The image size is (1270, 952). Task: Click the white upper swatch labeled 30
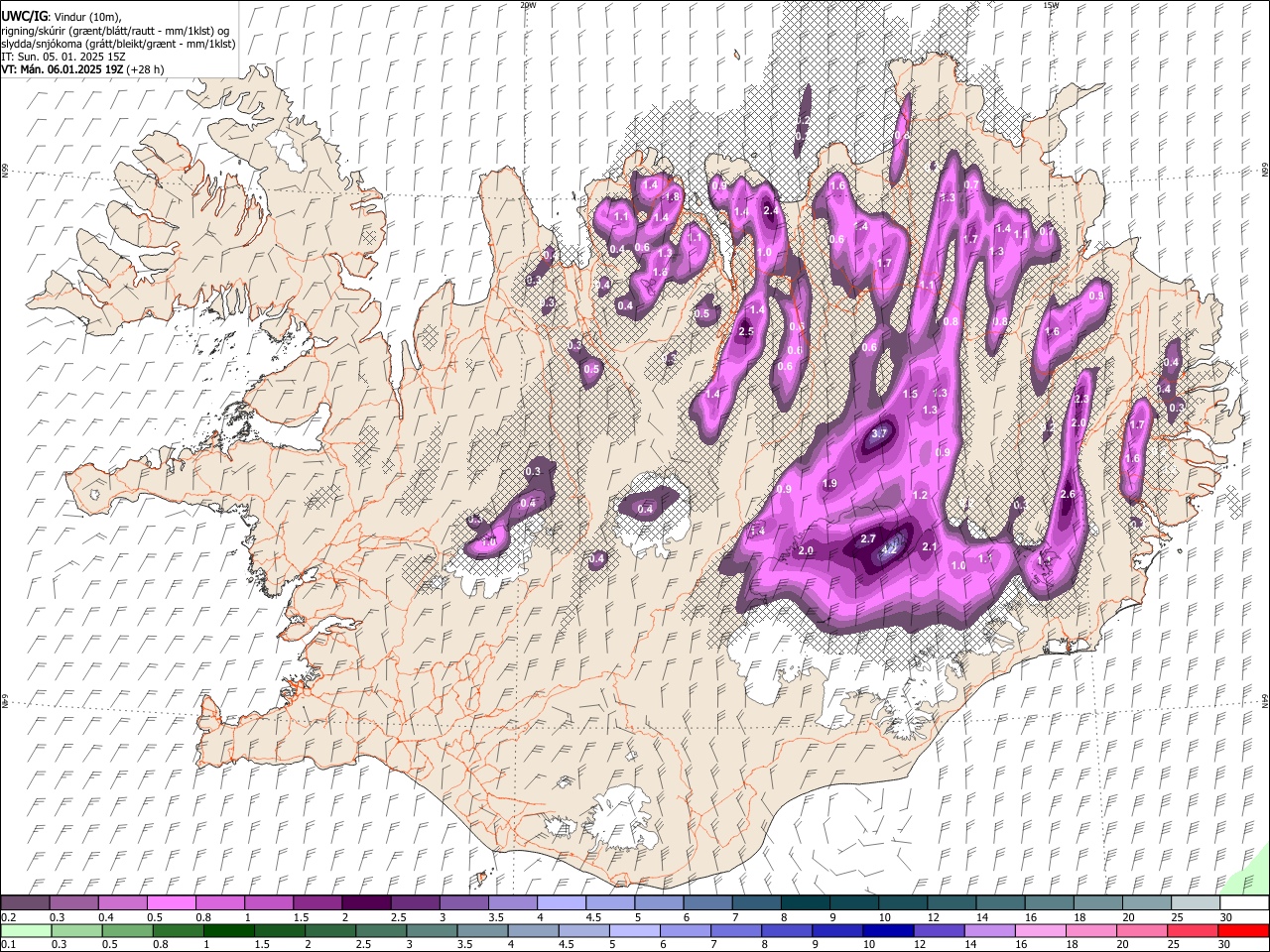coord(1244,902)
